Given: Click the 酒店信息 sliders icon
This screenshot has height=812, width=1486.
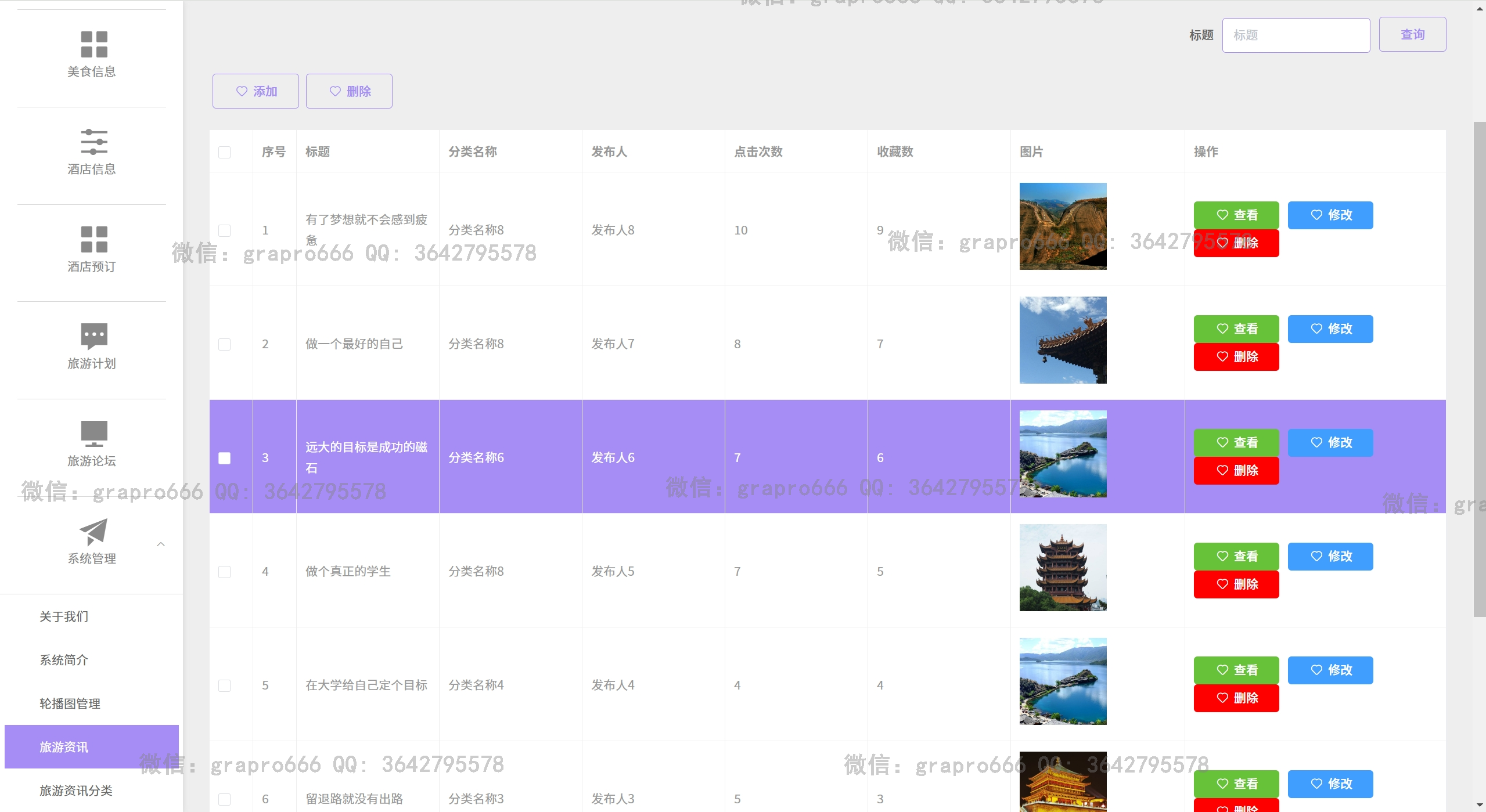Looking at the screenshot, I should (93, 142).
